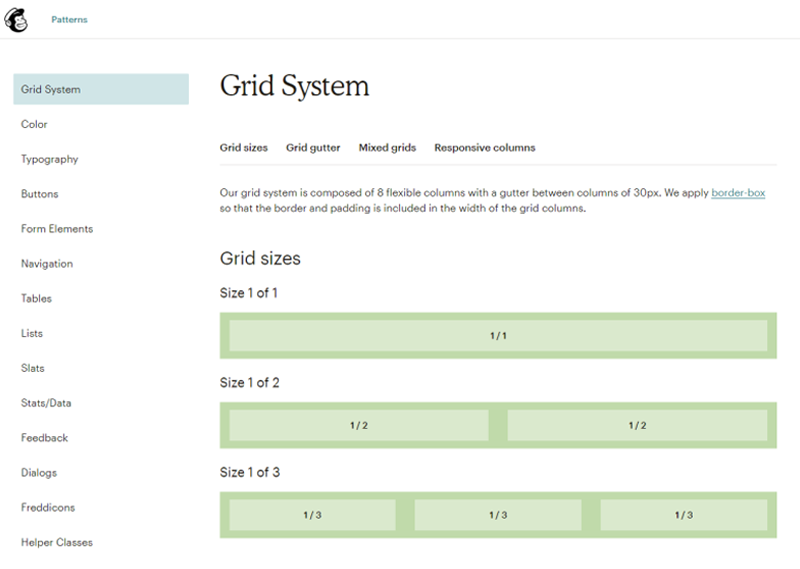Jump to the Grid sizes anchor tab
This screenshot has height=569, width=800.
coord(244,147)
